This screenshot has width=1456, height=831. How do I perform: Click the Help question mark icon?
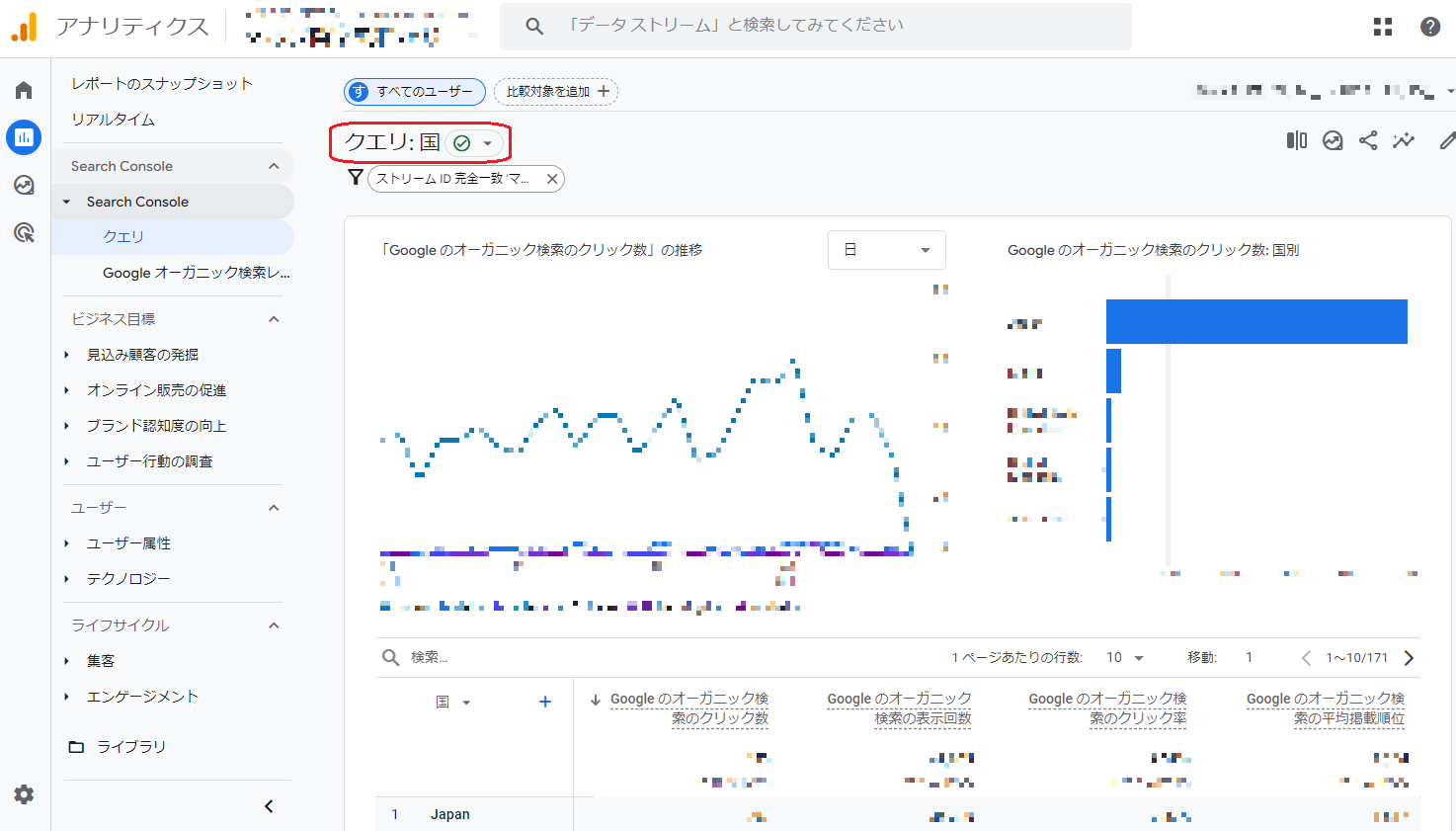(x=1429, y=26)
